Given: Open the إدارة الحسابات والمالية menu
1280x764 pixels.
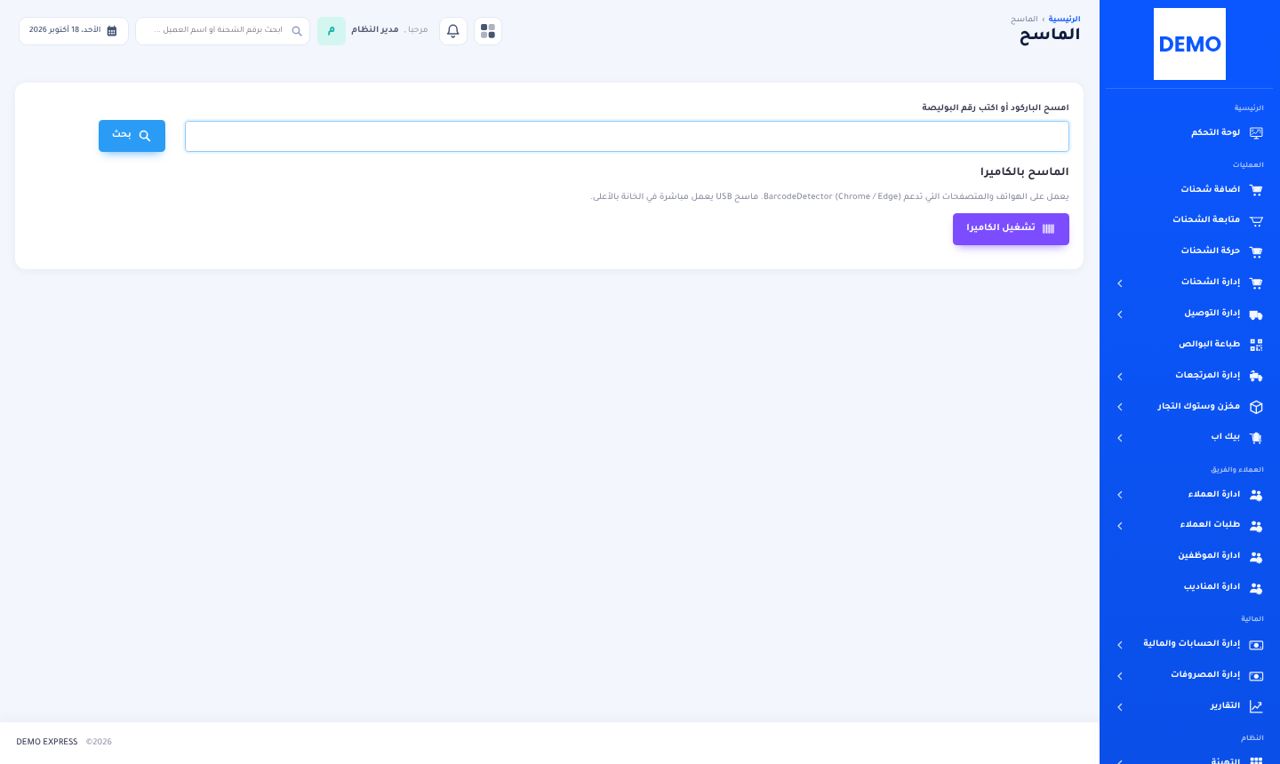Looking at the screenshot, I should coord(1190,645).
